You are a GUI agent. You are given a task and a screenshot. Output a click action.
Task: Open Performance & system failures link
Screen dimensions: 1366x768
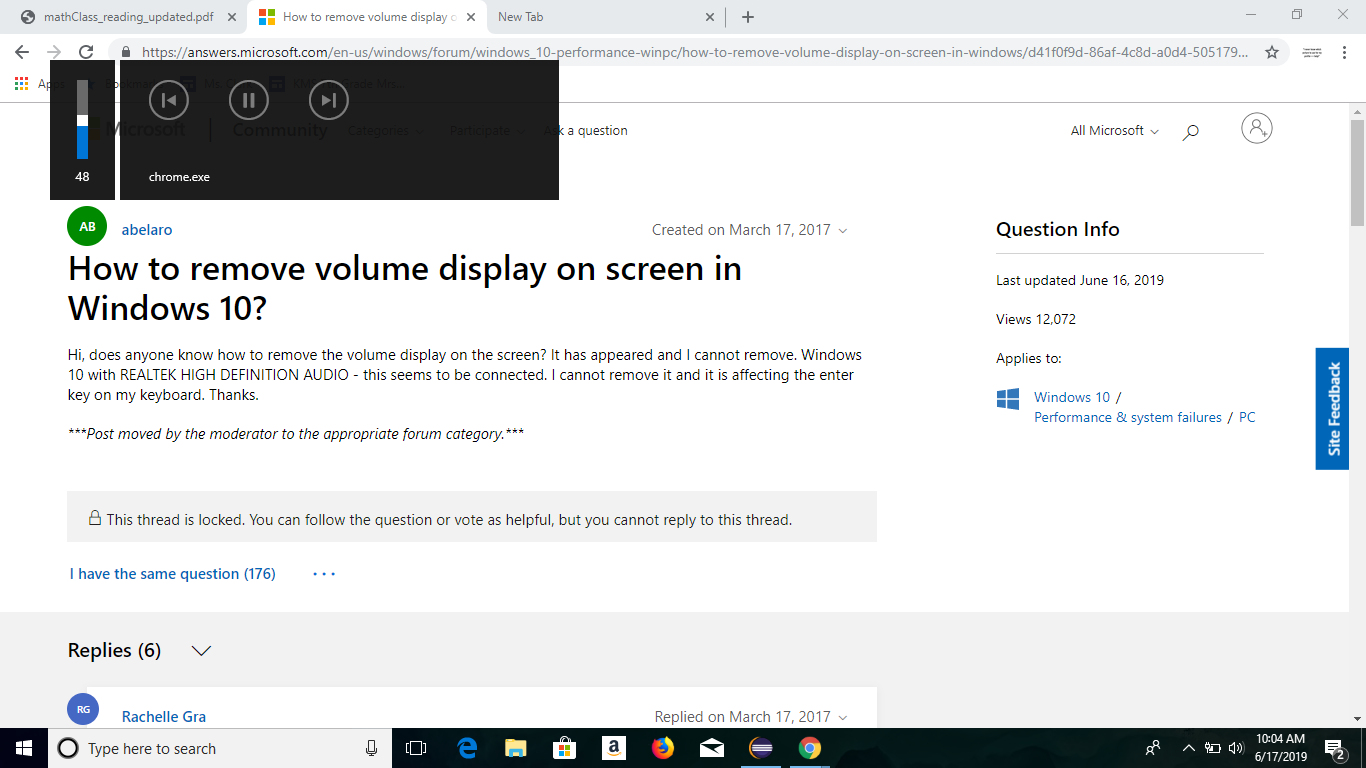1128,418
